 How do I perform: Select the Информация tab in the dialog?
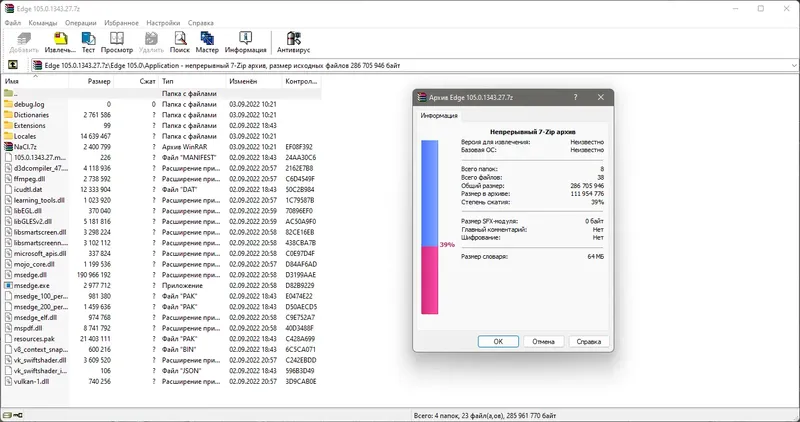[x=439, y=116]
